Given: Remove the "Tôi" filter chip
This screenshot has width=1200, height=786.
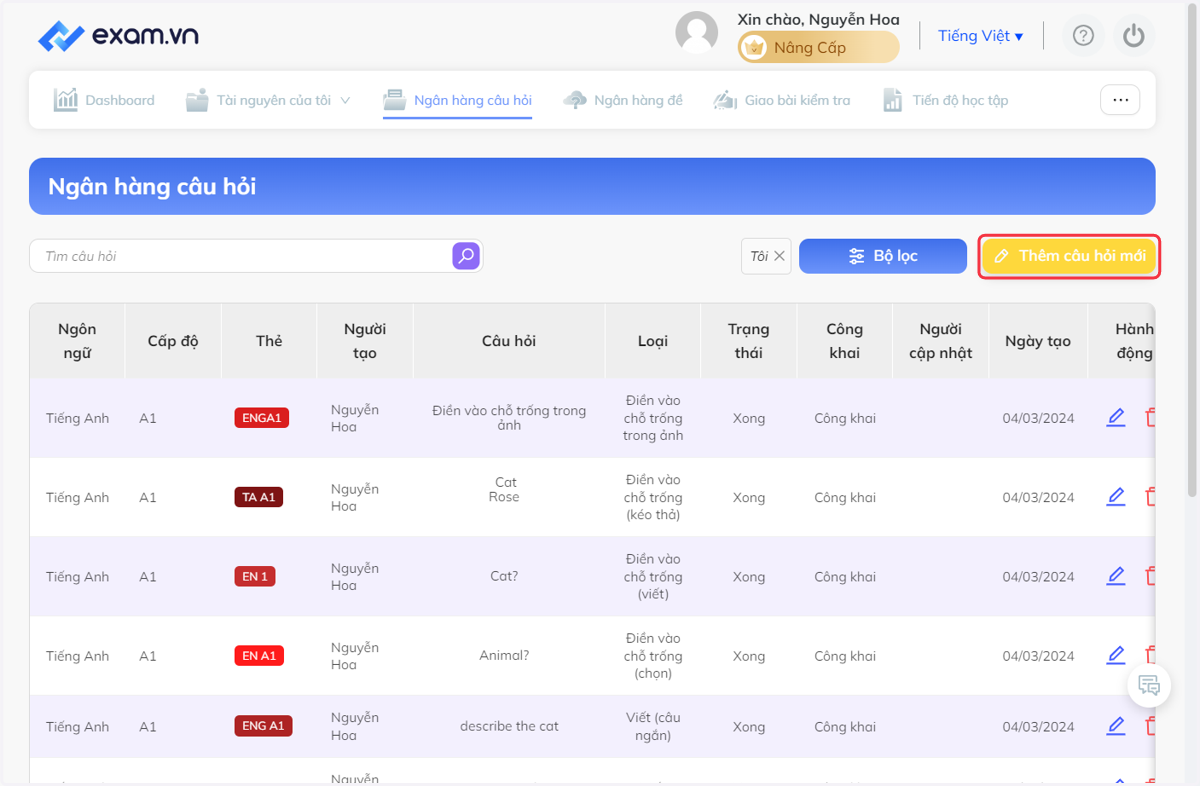Looking at the screenshot, I should tap(779, 256).
